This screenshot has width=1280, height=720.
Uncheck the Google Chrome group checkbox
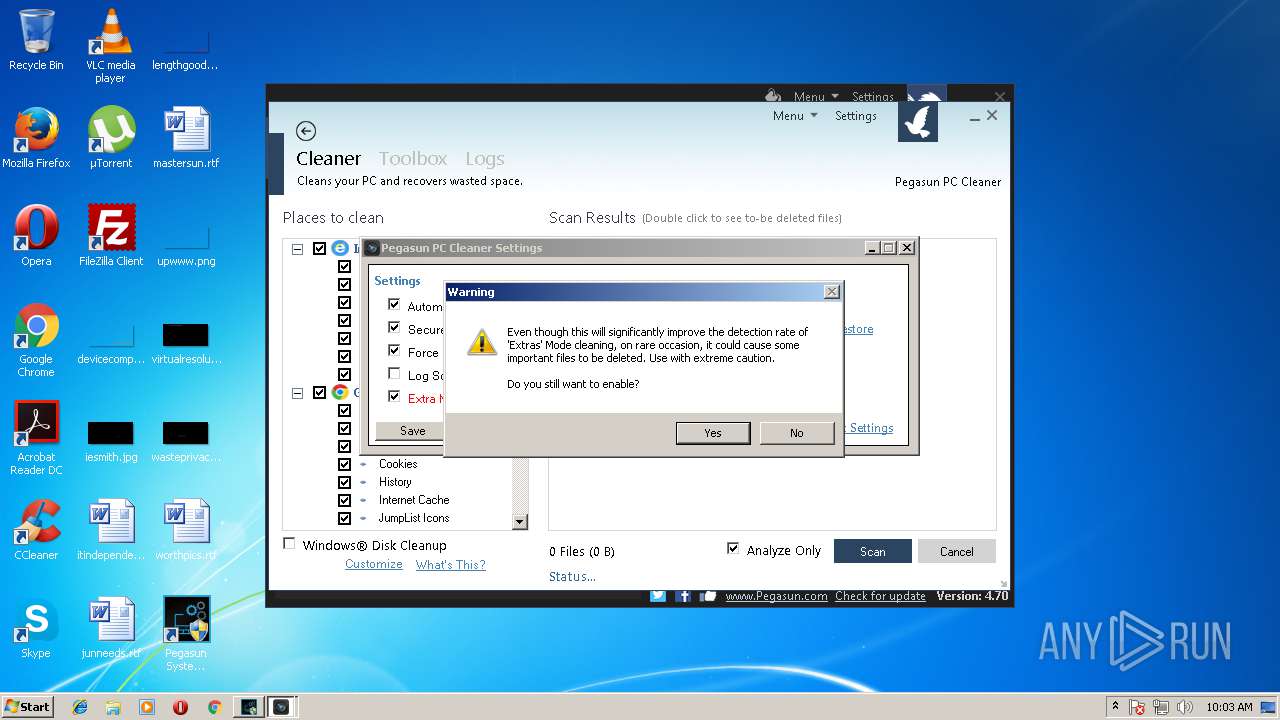point(320,393)
